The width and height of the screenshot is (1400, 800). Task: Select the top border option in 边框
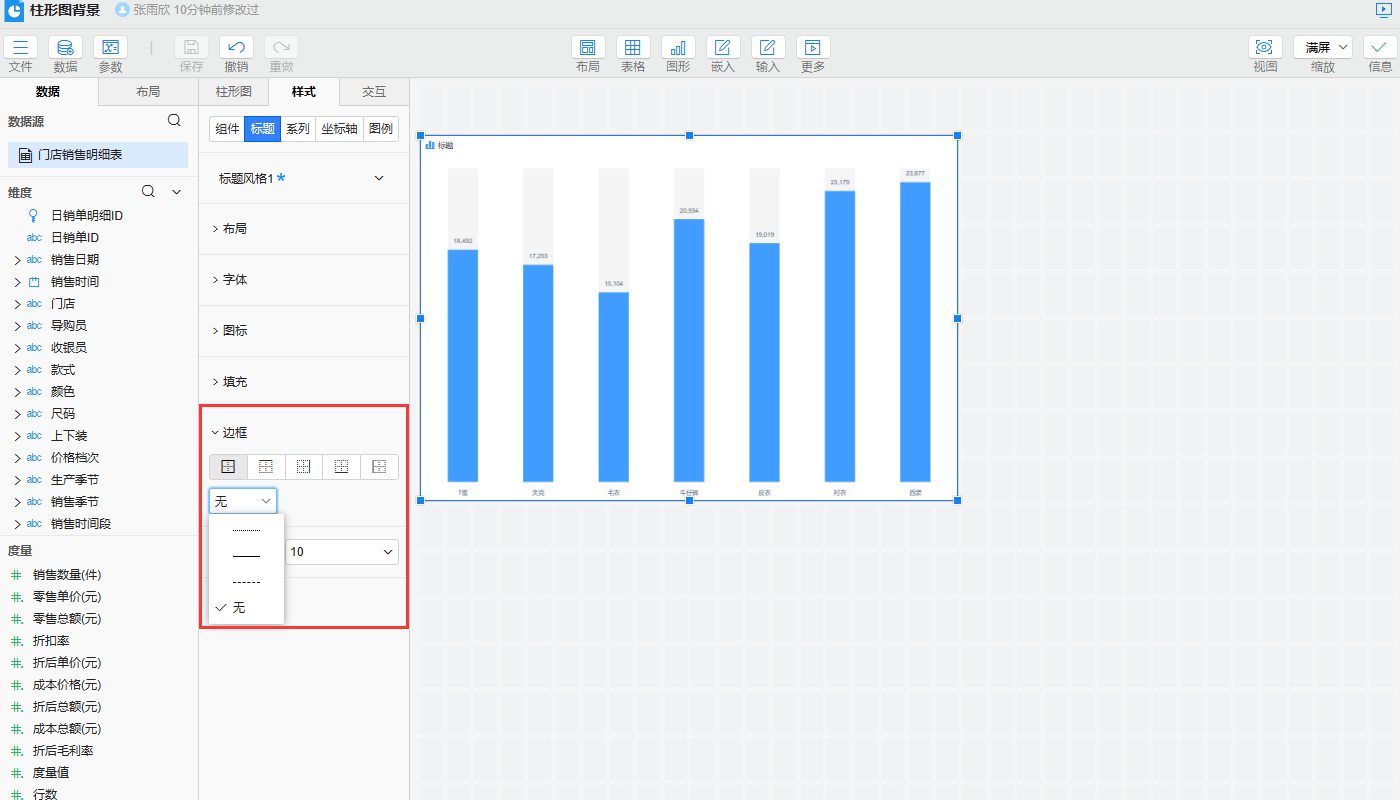click(x=266, y=467)
